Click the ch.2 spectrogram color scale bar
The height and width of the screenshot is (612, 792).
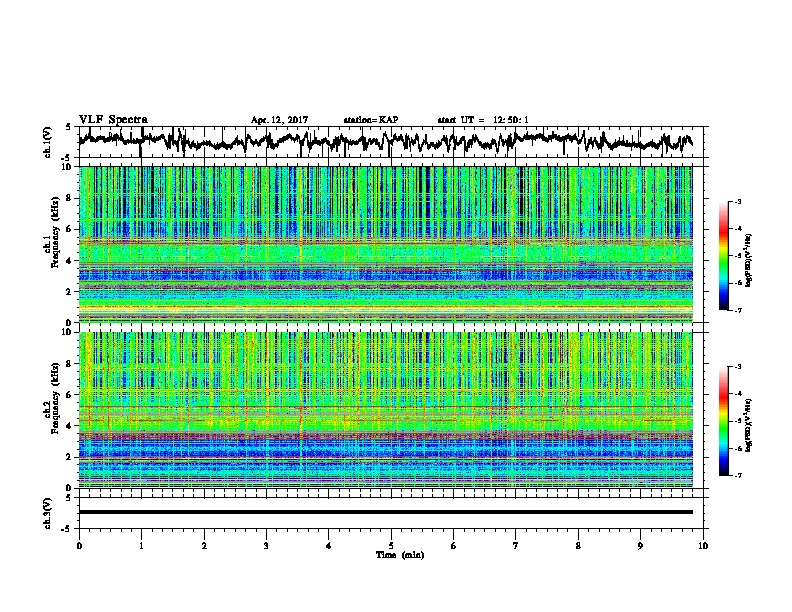point(723,421)
